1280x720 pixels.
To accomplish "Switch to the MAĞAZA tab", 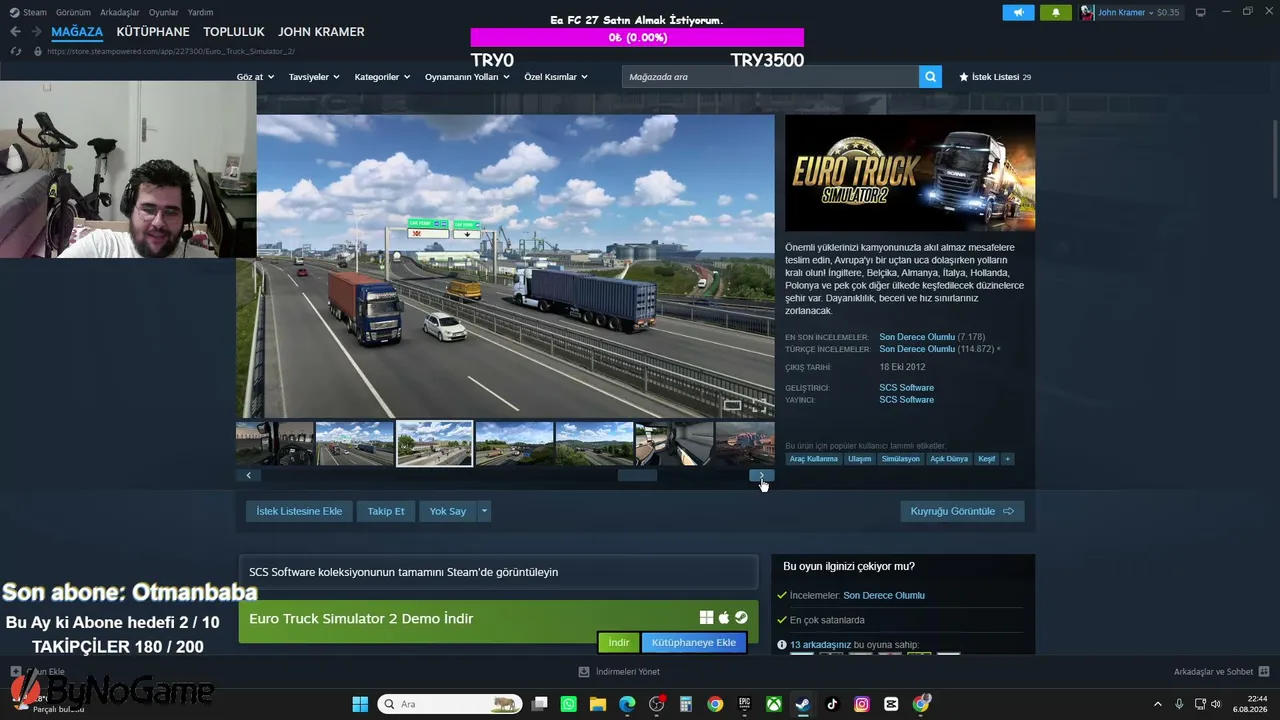I will point(77,32).
